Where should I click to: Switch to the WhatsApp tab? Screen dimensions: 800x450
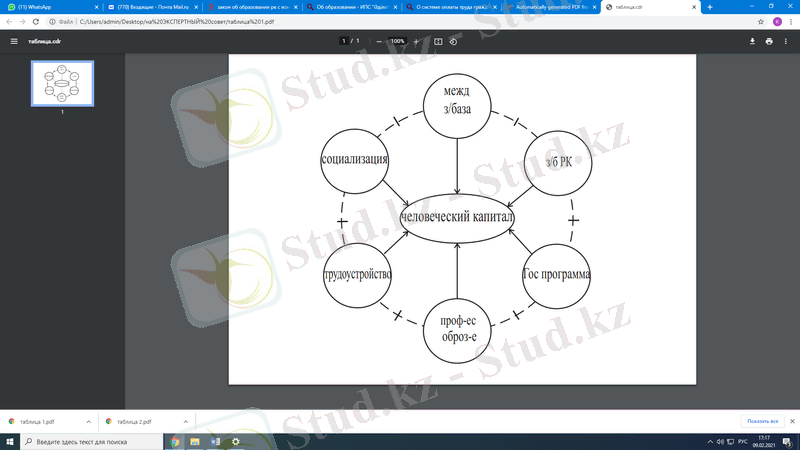tap(51, 7)
